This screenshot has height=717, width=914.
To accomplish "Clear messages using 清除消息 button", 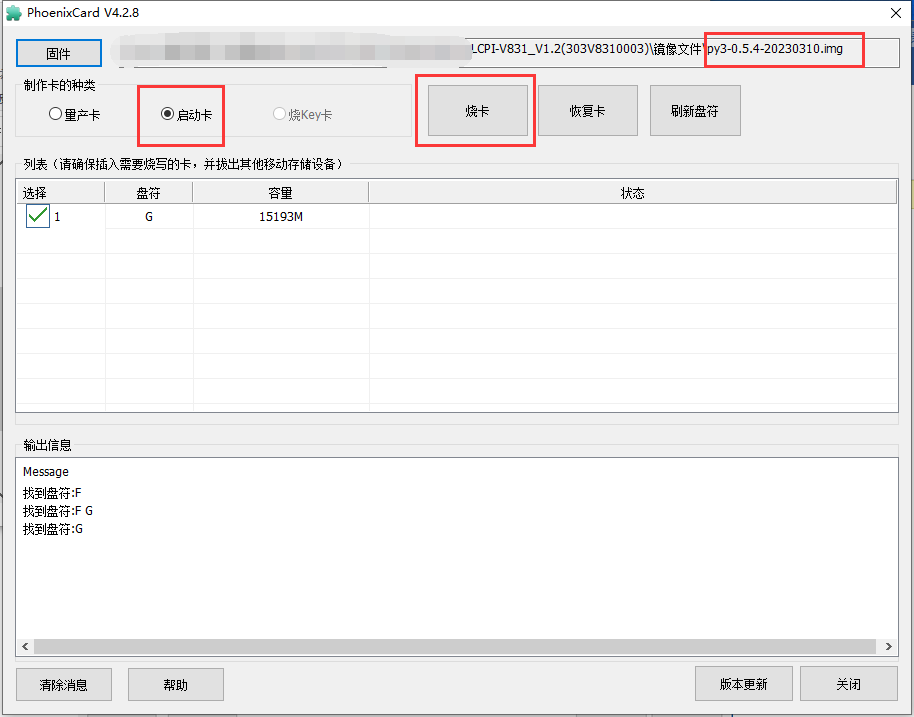I will [x=64, y=684].
